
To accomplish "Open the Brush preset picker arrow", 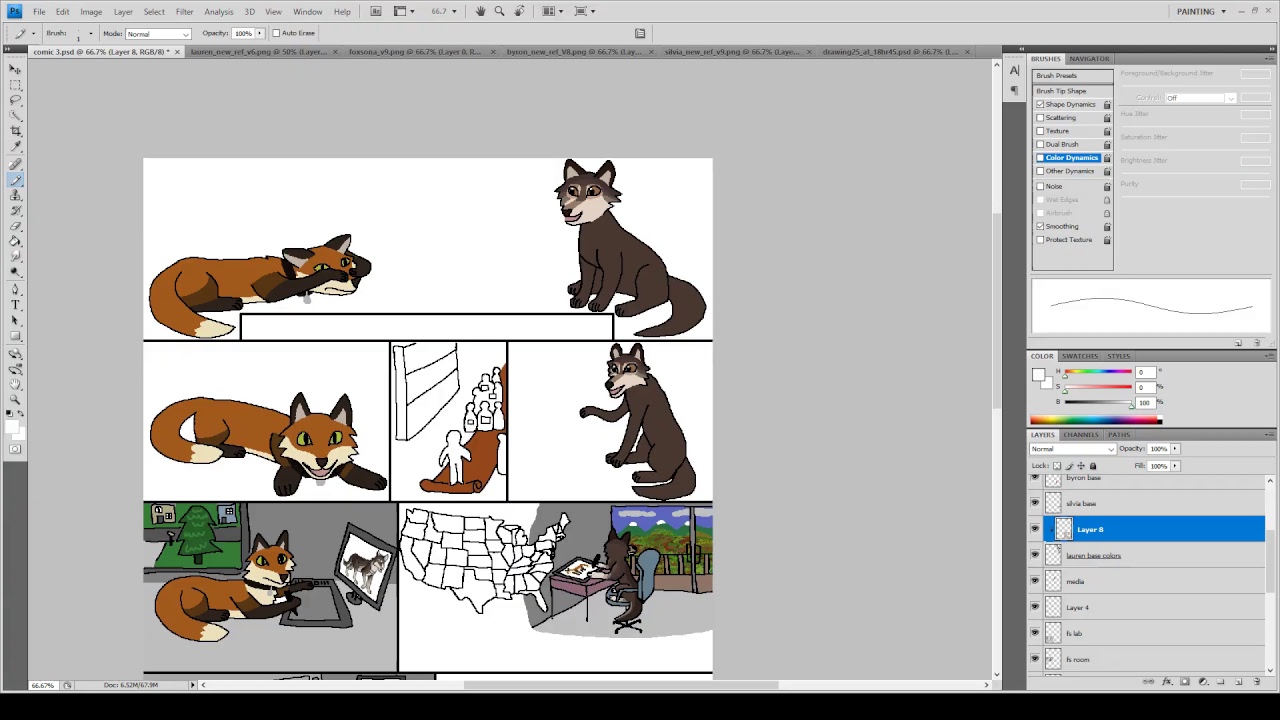I will [90, 33].
